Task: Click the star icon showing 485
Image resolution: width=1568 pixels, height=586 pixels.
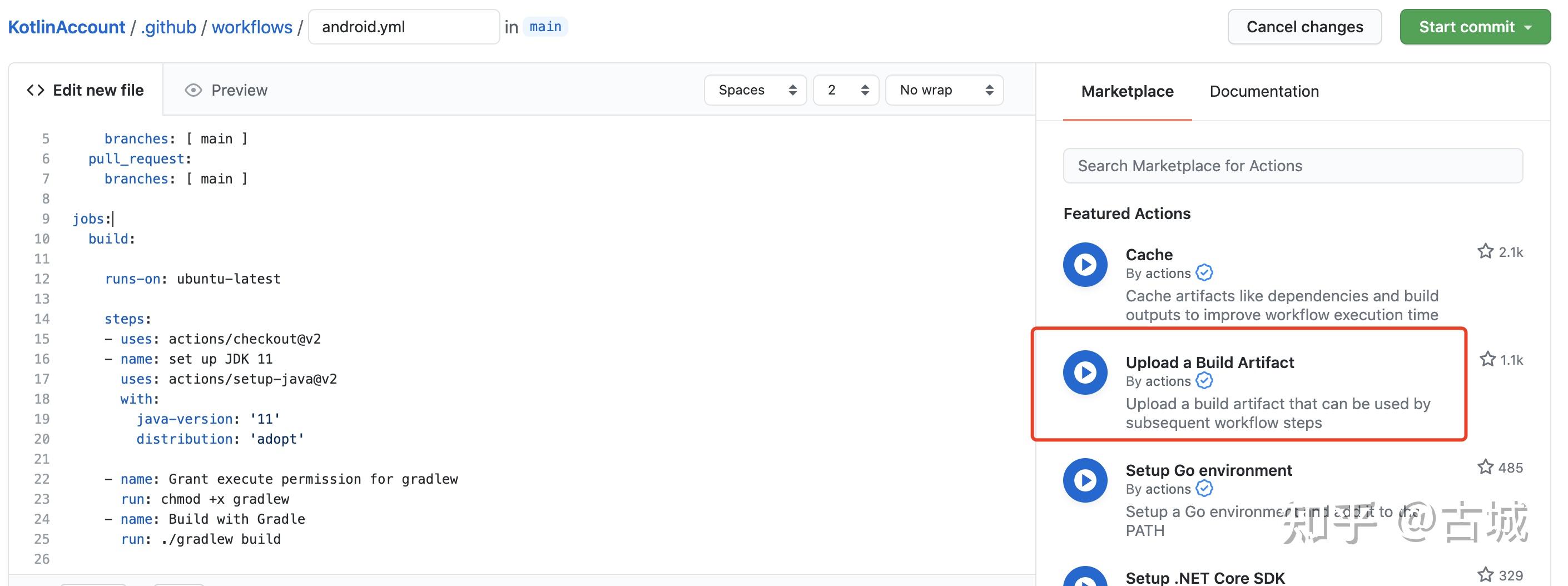Action: pos(1485,466)
